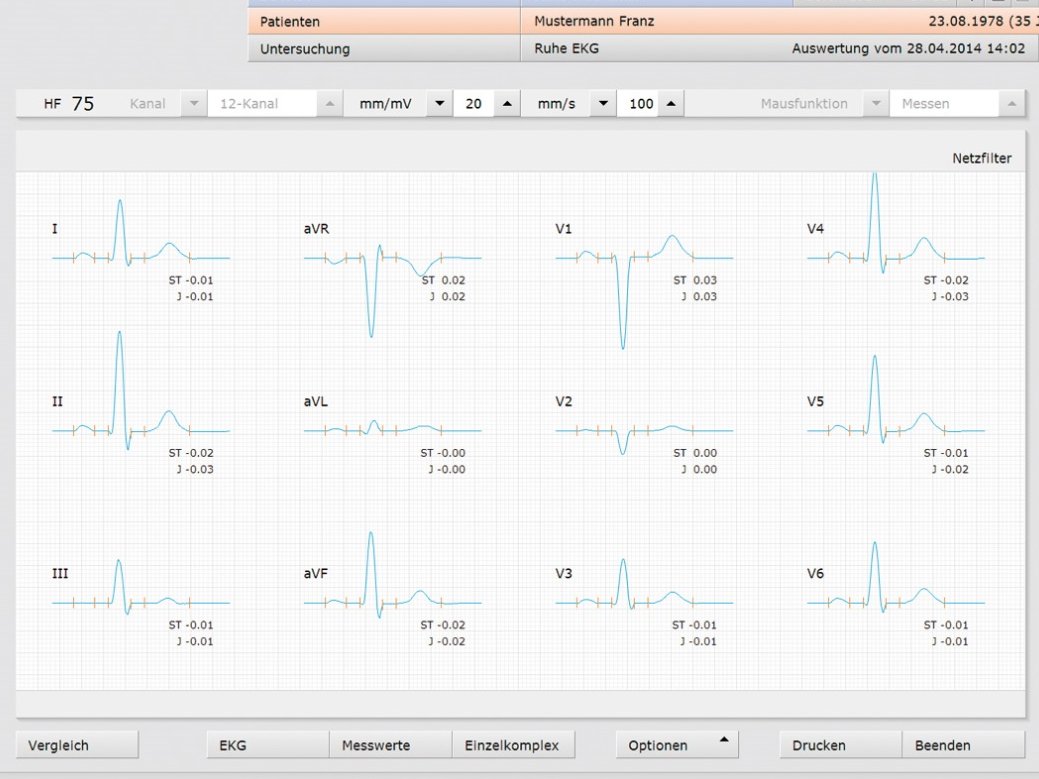Image resolution: width=1039 pixels, height=779 pixels.
Task: Expand the 12-Kanal selector arrow
Action: pos(329,104)
